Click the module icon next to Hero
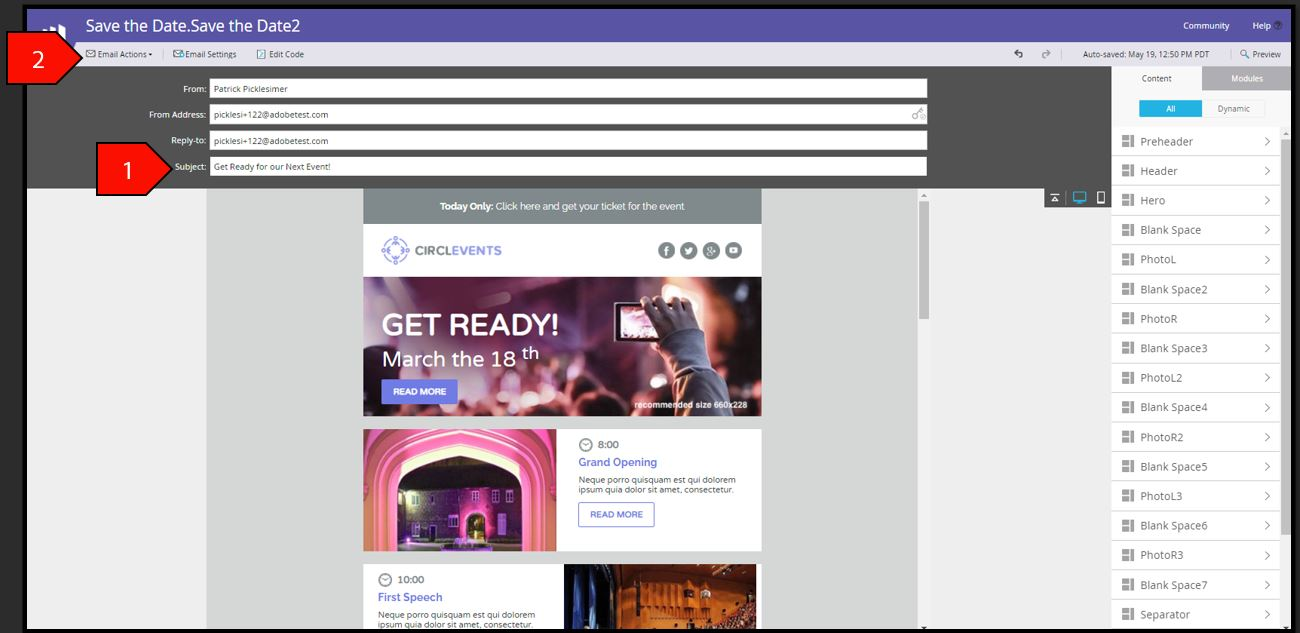The height and width of the screenshot is (633, 1300). [x=1128, y=201]
